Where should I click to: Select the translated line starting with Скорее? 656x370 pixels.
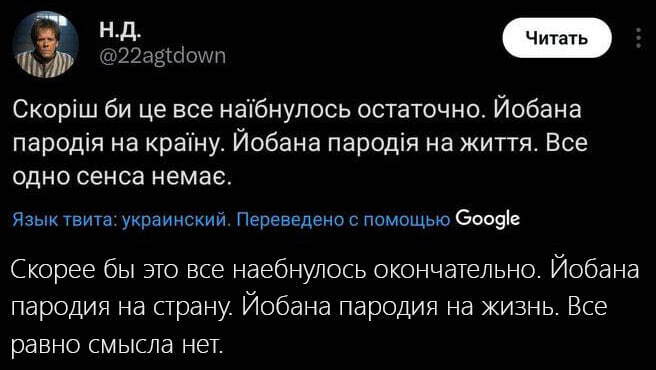pyautogui.click(x=326, y=271)
